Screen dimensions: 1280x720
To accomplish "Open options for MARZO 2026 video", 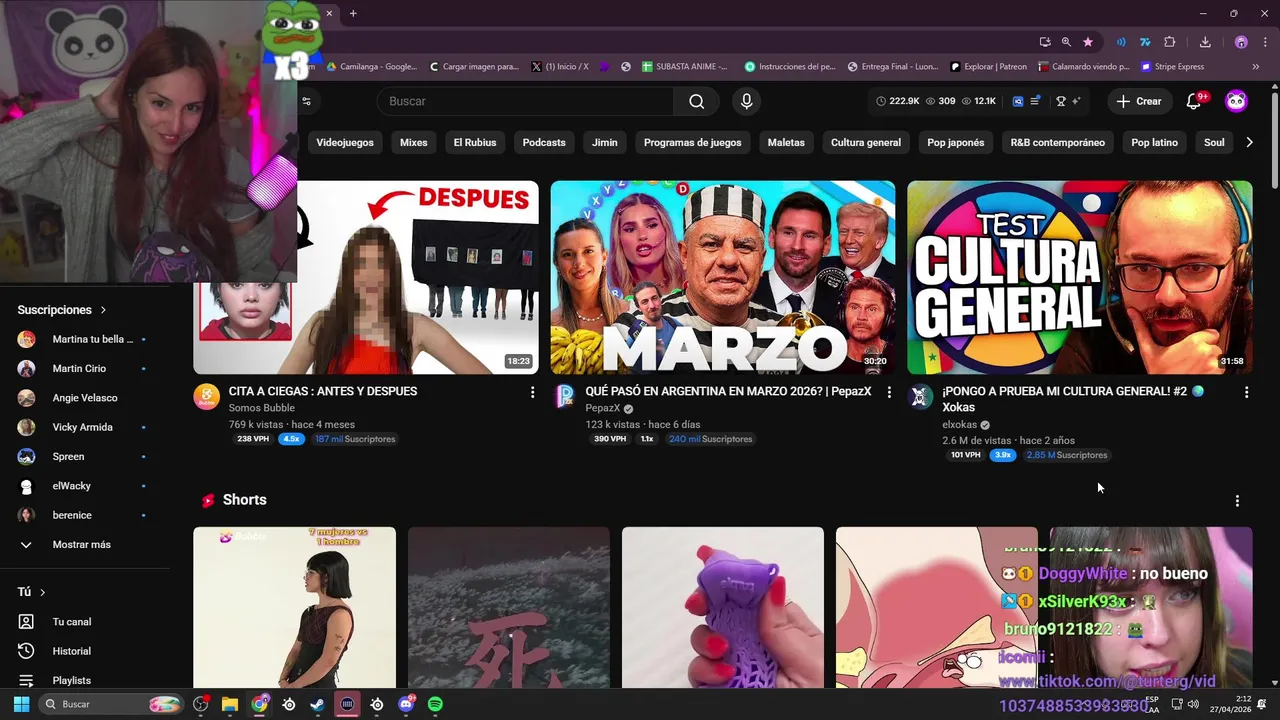I will point(889,392).
